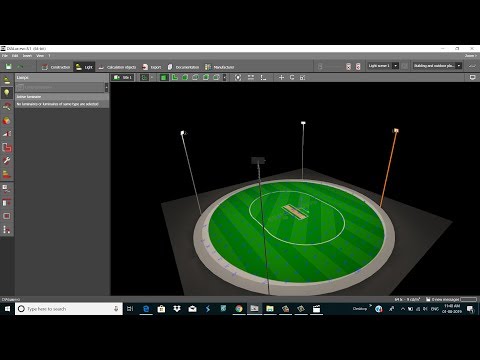Use the Lamps panel scrollbar arrows
This screenshot has height=360, width=480.
[x=106, y=87]
